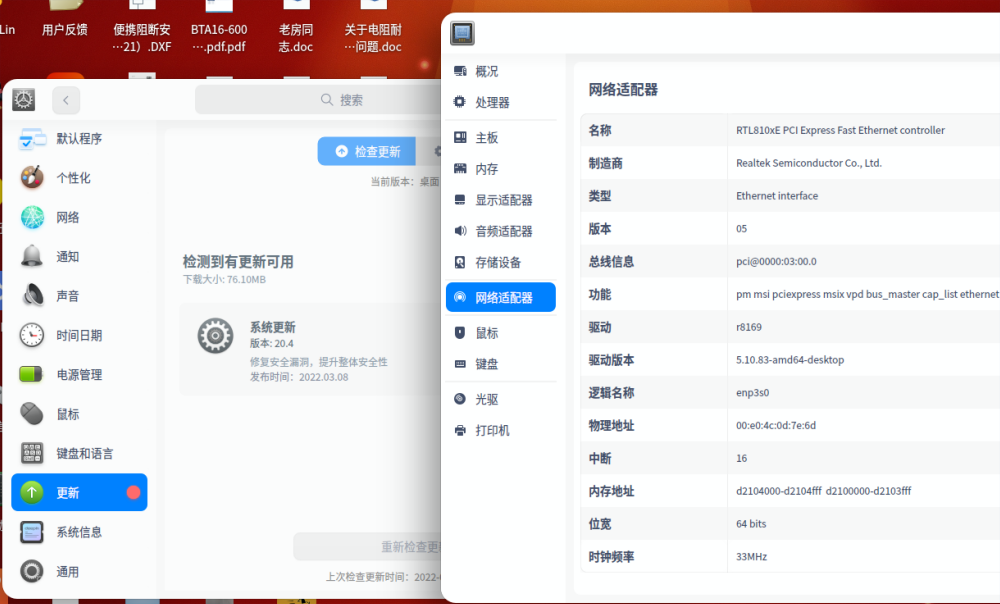This screenshot has height=604, width=1000.
Task: Click the 重新检查更新 button
Action: pyautogui.click(x=368, y=547)
